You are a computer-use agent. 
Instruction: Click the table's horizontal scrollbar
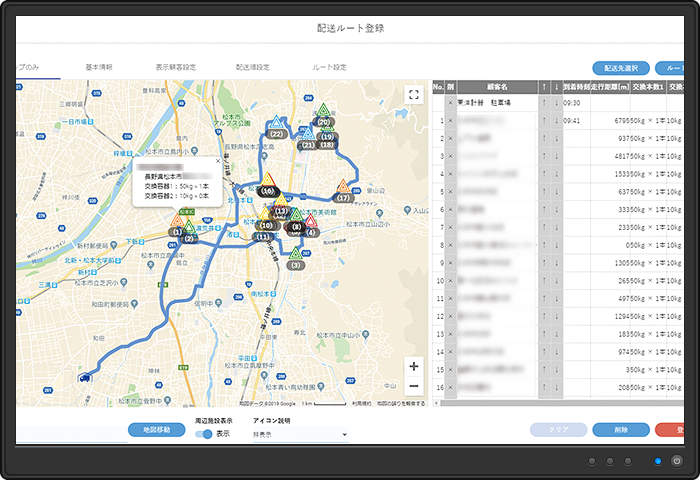pyautogui.click(x=560, y=403)
